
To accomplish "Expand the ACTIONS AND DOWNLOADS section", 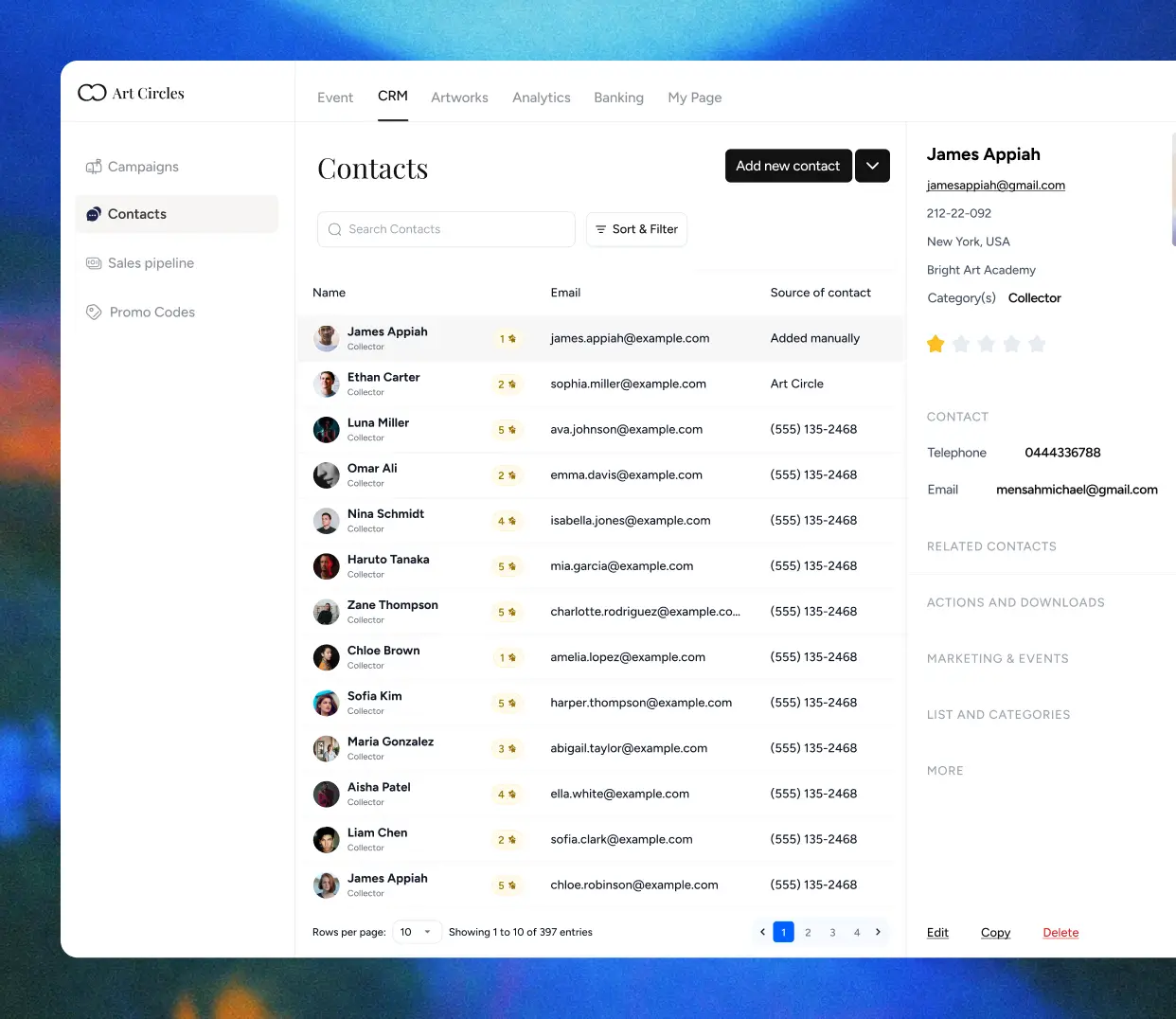I will pos(1015,602).
